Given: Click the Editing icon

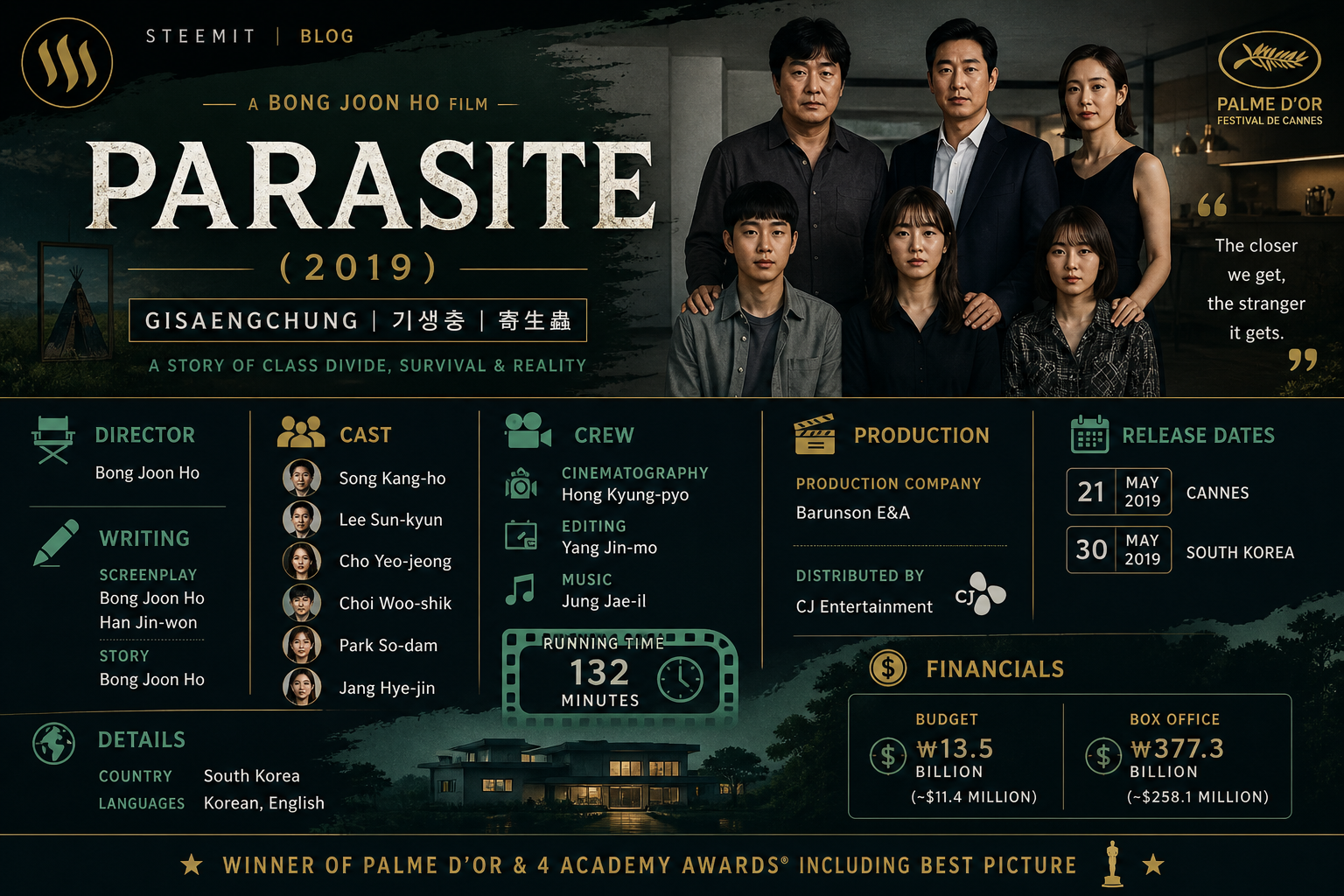Looking at the screenshot, I should point(521,535).
